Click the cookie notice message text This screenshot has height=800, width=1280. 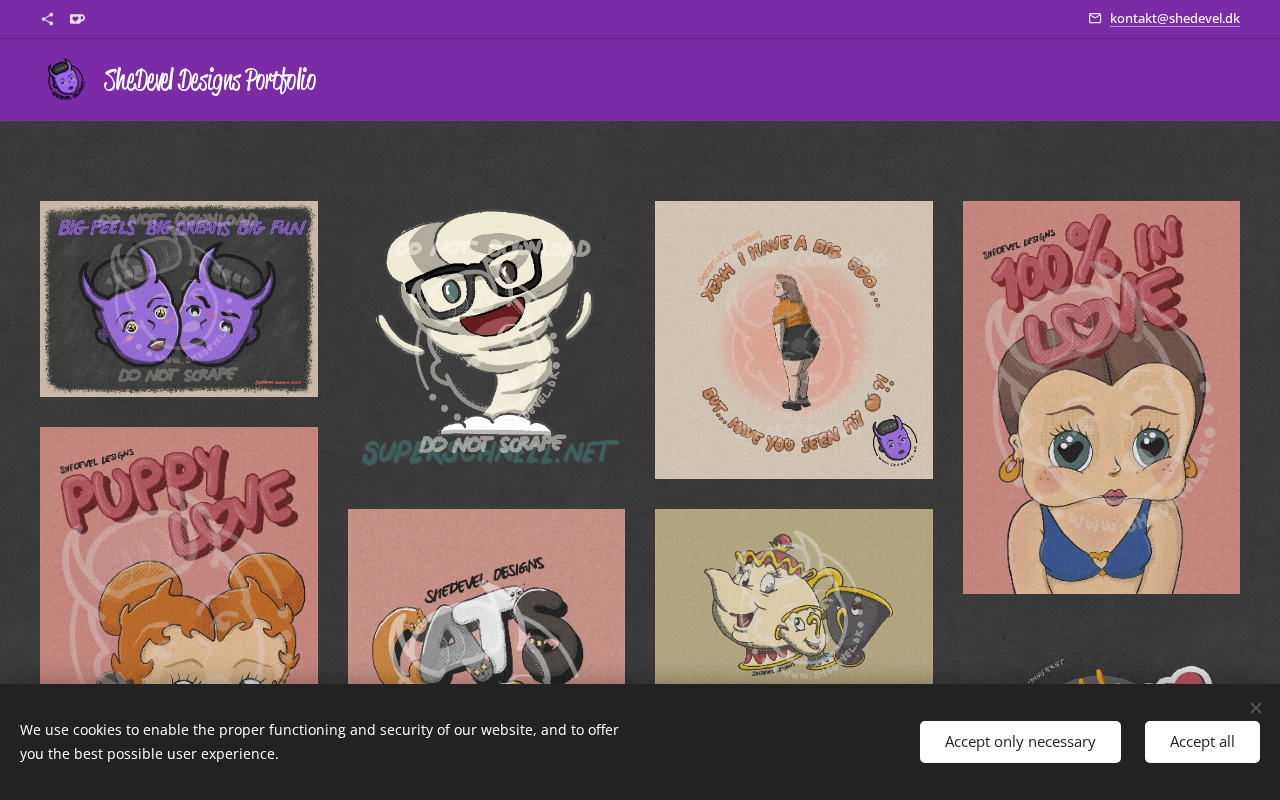[x=320, y=742]
